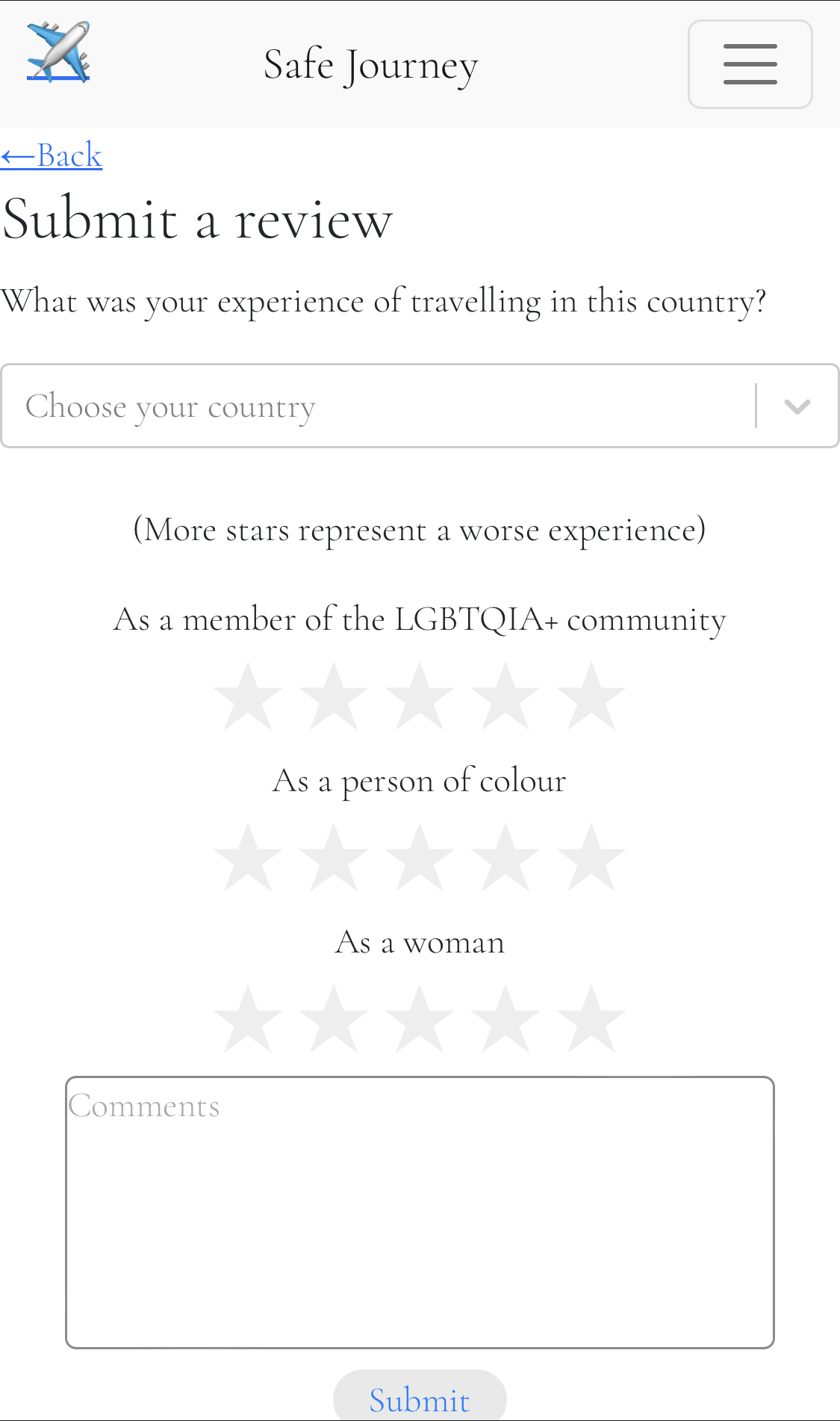Go back using the Back link
Screen dimensions: 840x1421
point(52,155)
